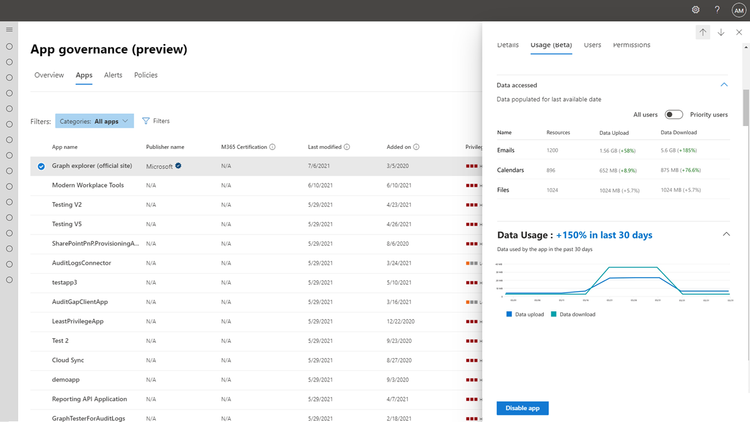
Task: Click the Resources column header
Action: tap(558, 133)
